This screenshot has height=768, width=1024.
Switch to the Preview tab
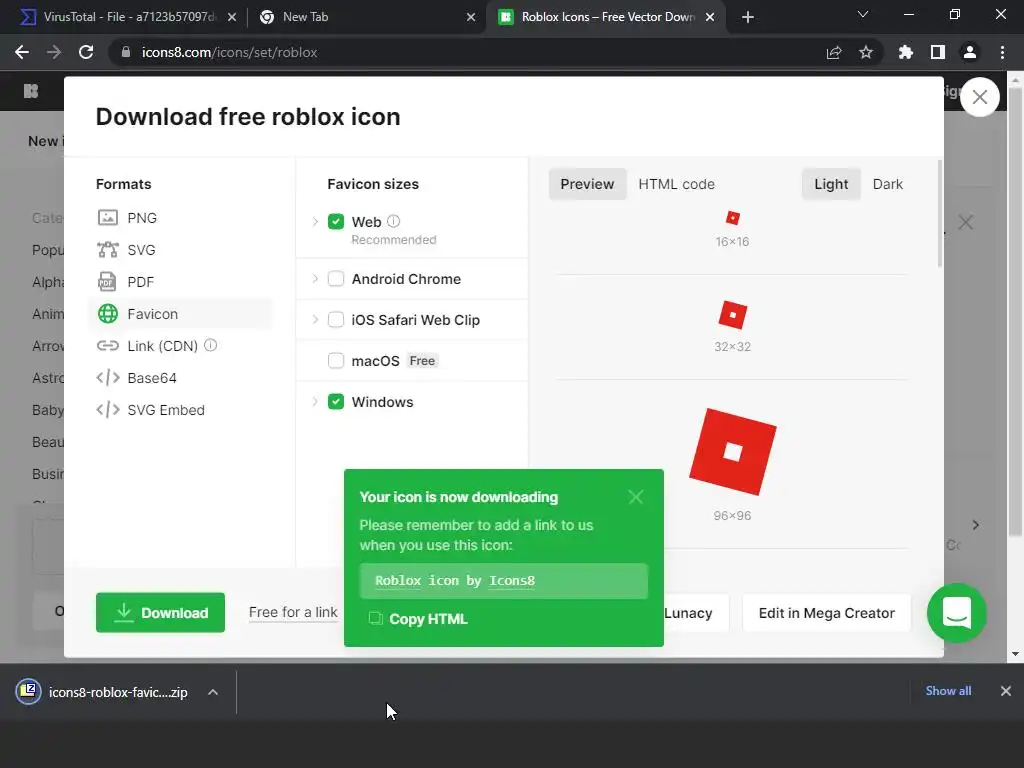click(x=587, y=184)
